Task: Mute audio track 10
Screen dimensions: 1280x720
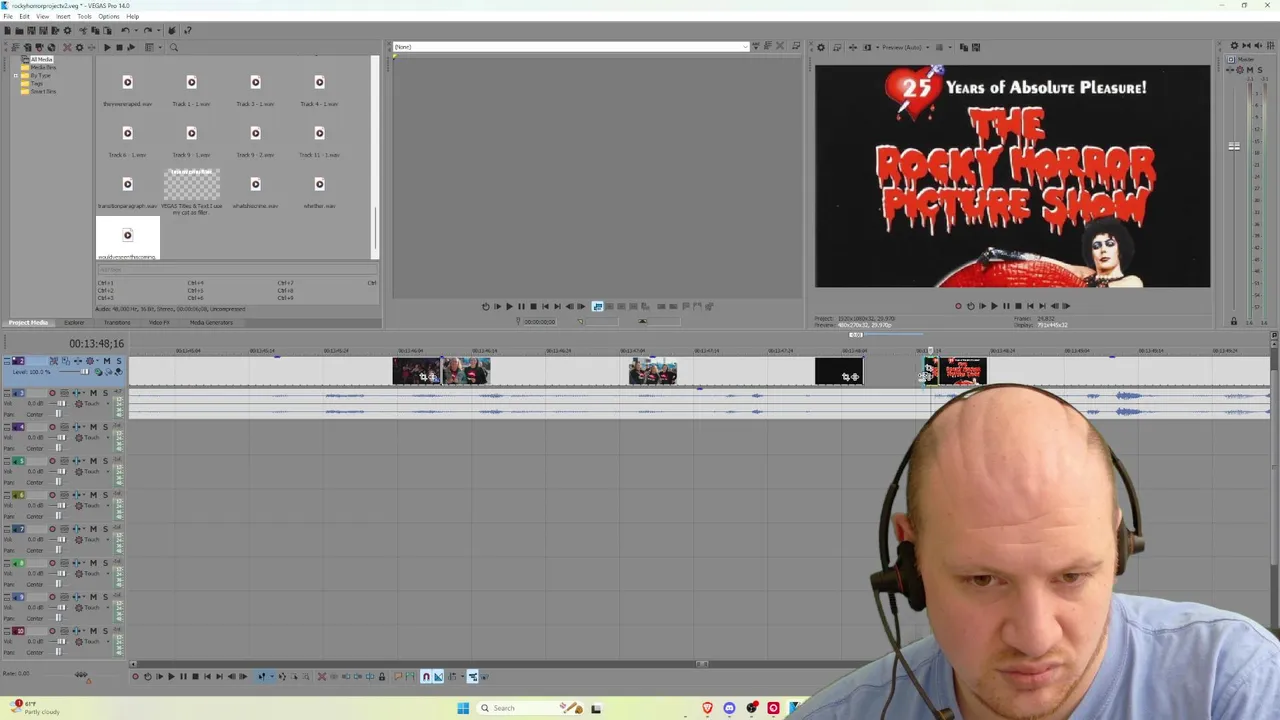Action: click(95, 631)
